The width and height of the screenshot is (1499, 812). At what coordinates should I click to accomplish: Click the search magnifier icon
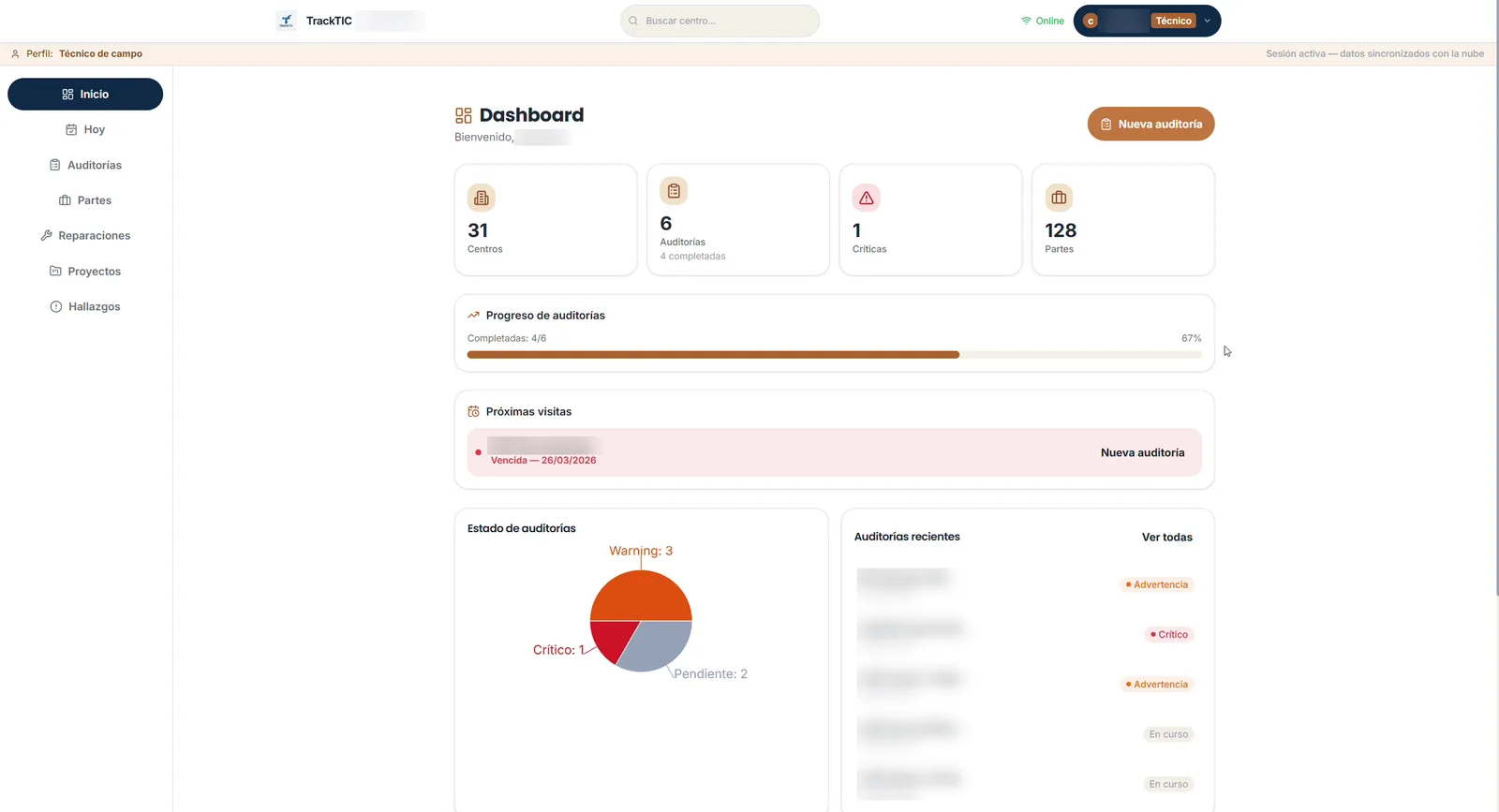633,21
